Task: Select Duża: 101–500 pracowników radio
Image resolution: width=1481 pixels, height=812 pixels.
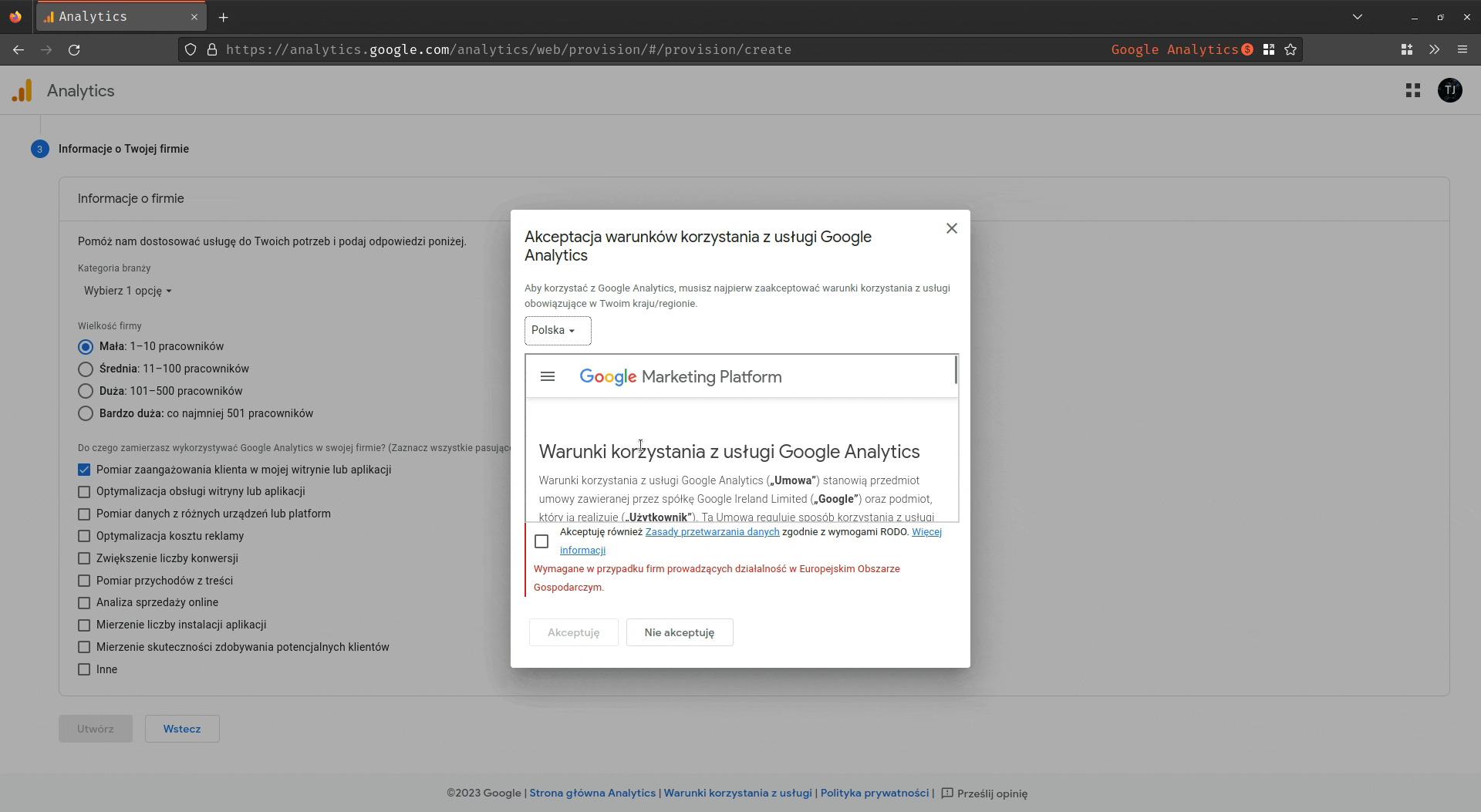Action: (86, 392)
